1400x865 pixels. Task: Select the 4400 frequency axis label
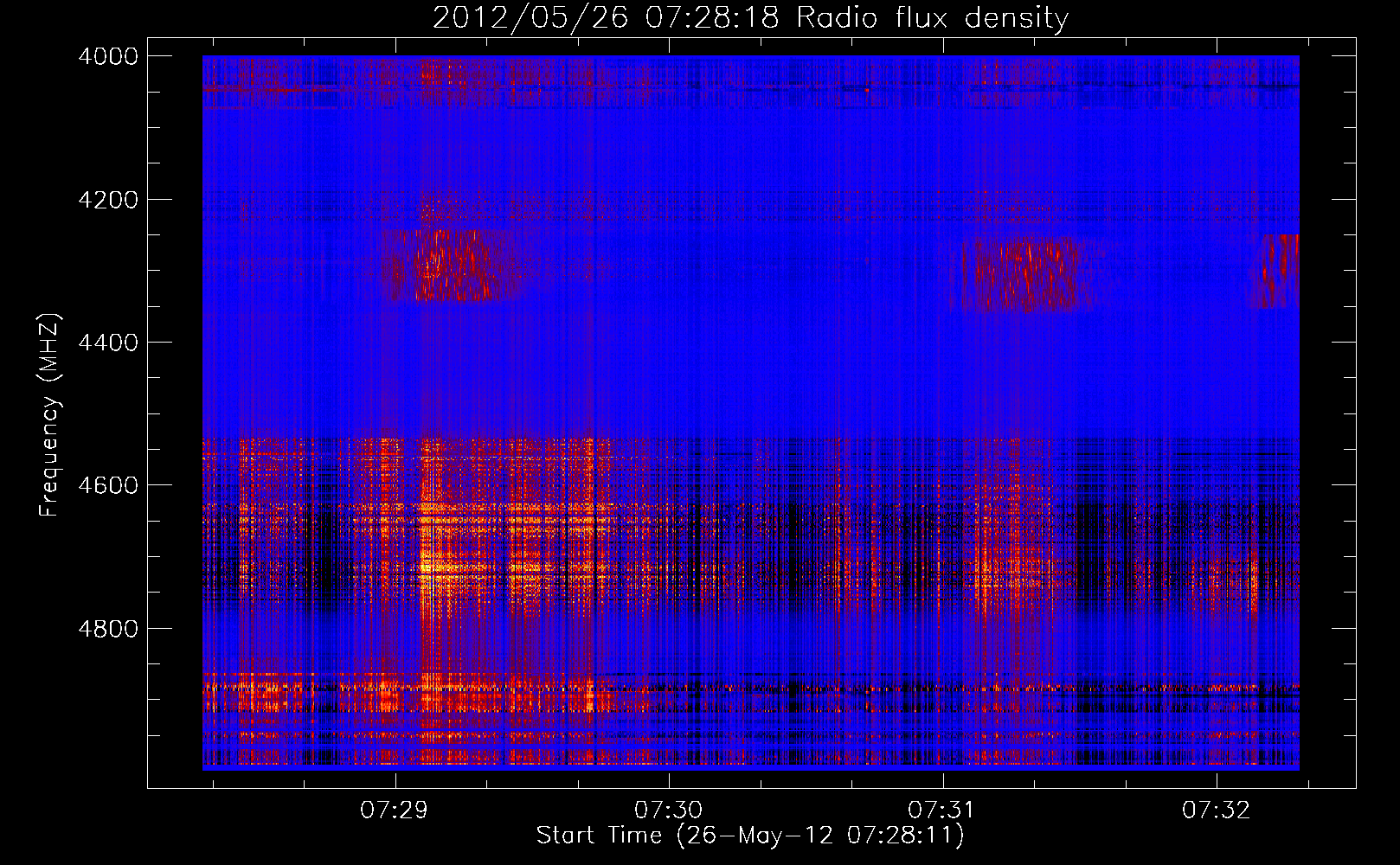click(108, 343)
